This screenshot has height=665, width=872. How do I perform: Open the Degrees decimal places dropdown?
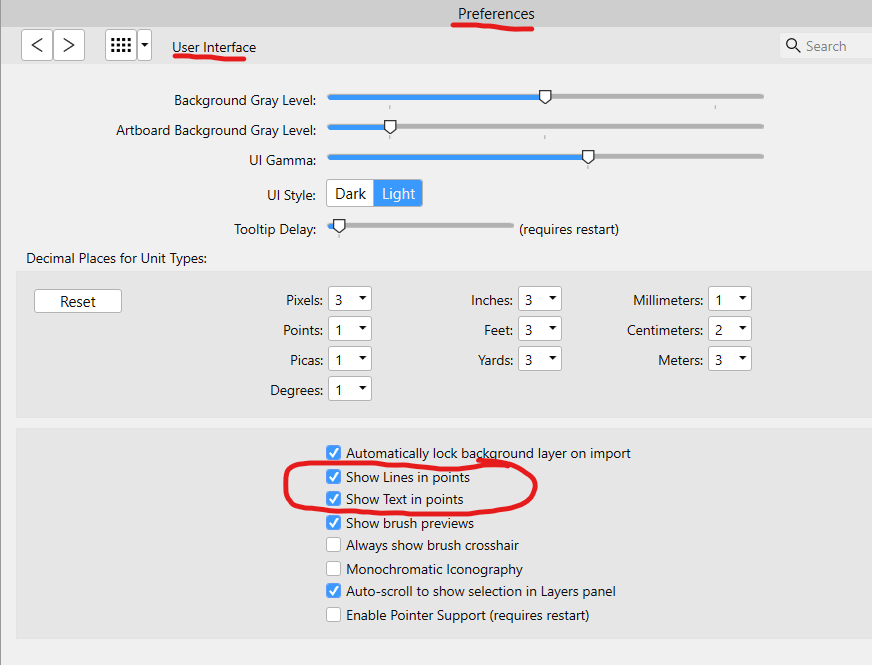pos(349,389)
